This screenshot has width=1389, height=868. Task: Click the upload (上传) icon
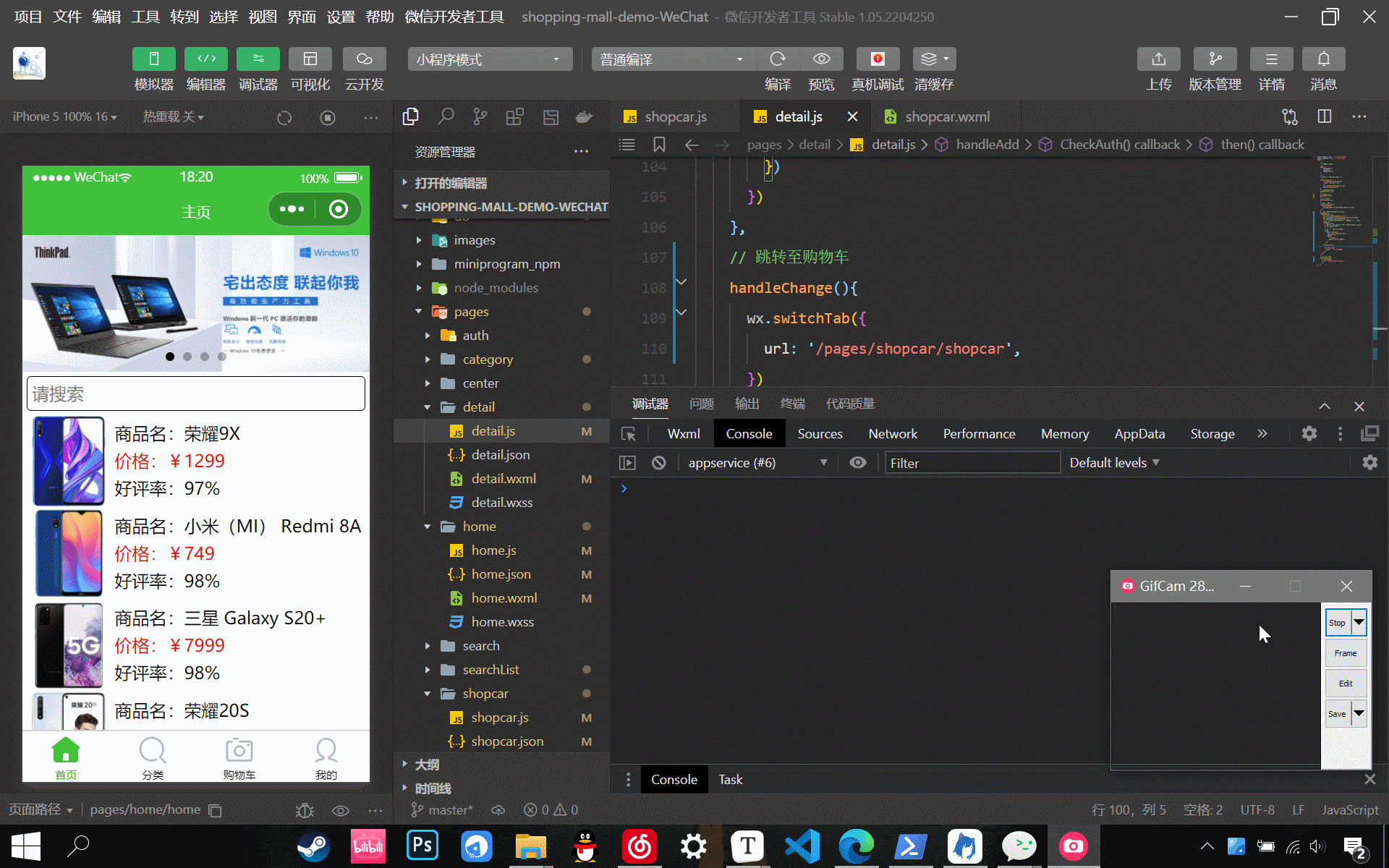click(x=1159, y=59)
